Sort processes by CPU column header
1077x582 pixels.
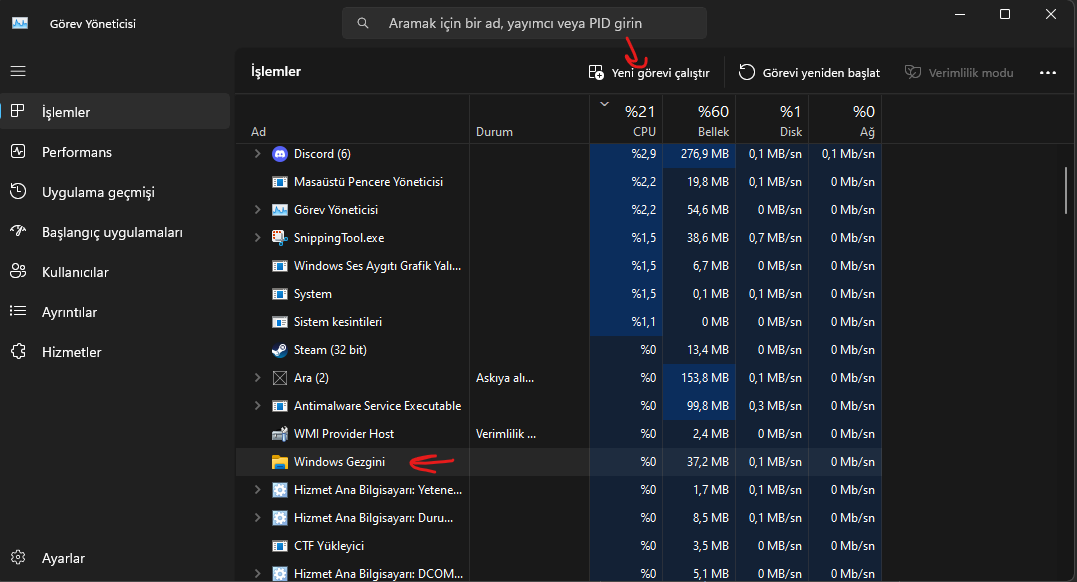[626, 120]
